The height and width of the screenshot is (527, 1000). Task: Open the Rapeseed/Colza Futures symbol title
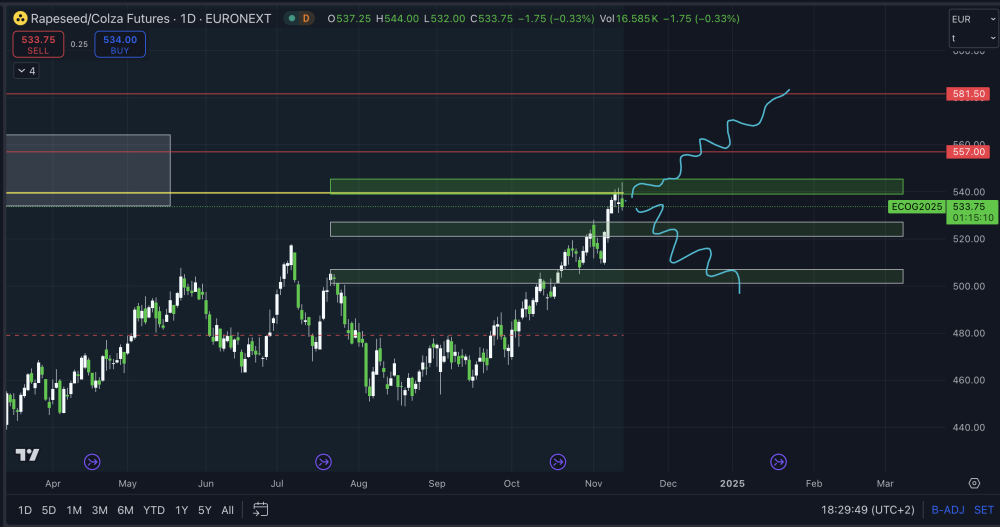point(151,19)
